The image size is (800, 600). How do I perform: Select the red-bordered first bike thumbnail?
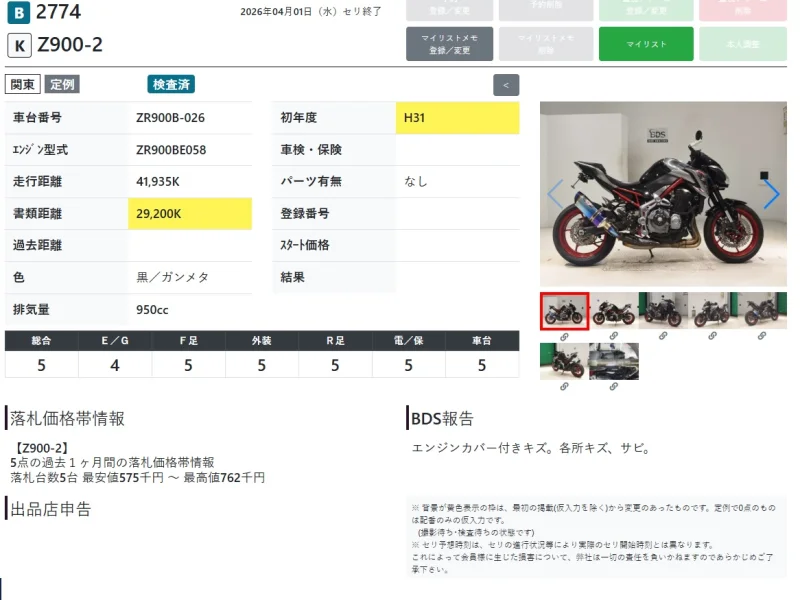564,311
